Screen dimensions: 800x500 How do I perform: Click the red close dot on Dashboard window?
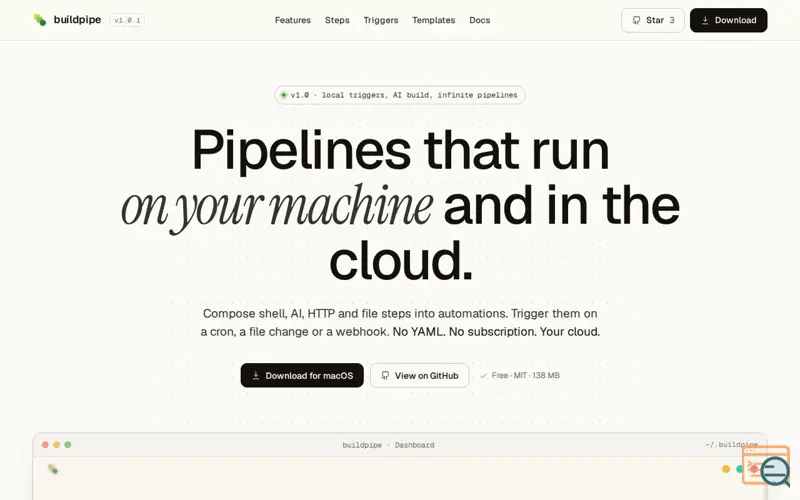tap(45, 445)
